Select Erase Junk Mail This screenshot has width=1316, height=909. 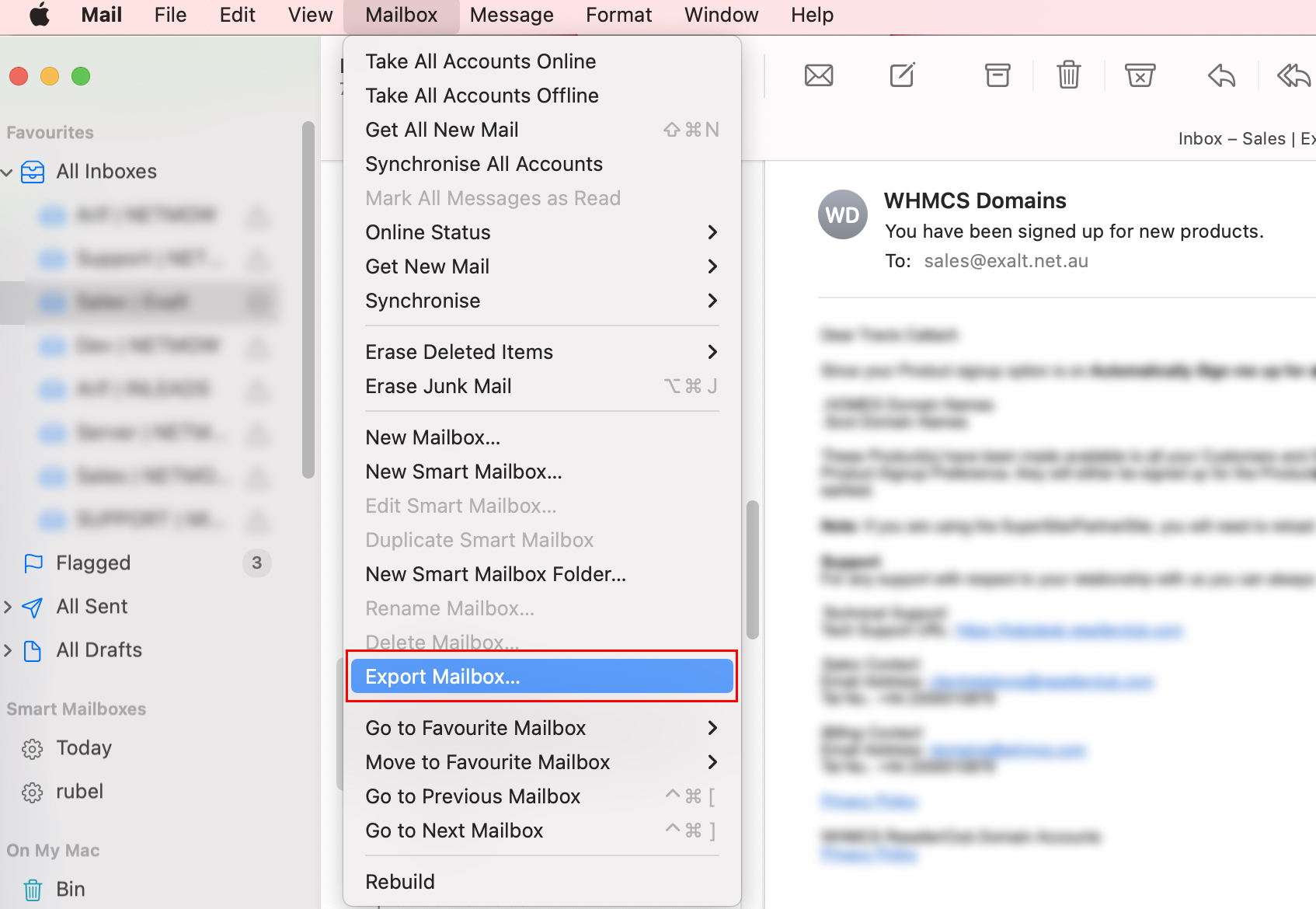tap(541, 386)
